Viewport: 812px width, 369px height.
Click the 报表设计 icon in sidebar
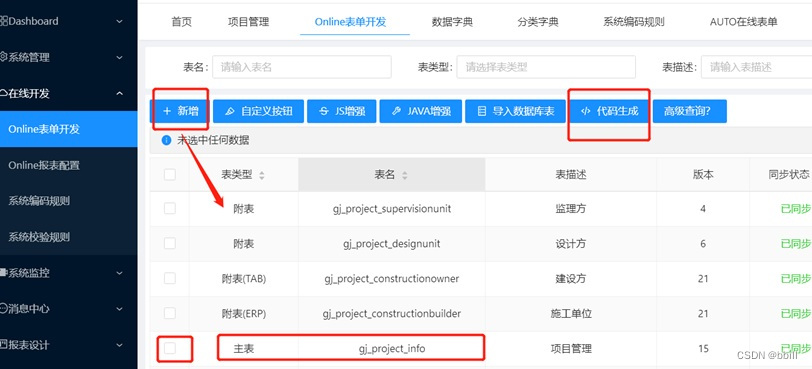4,345
